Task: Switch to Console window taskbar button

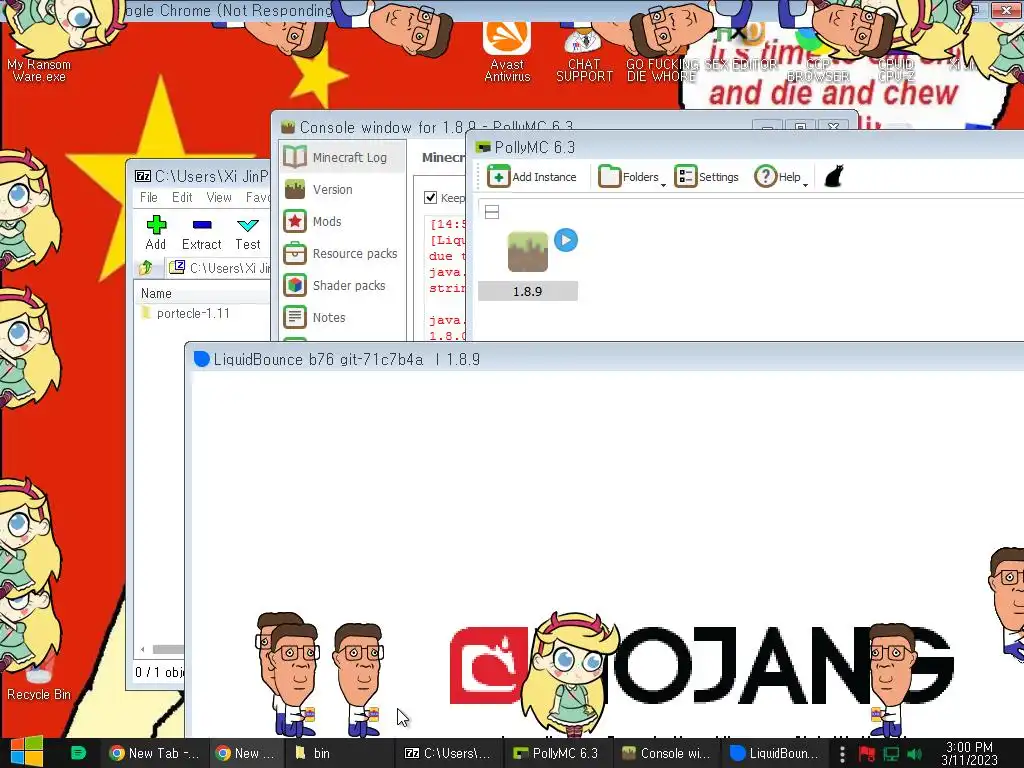Action: pyautogui.click(x=665, y=753)
